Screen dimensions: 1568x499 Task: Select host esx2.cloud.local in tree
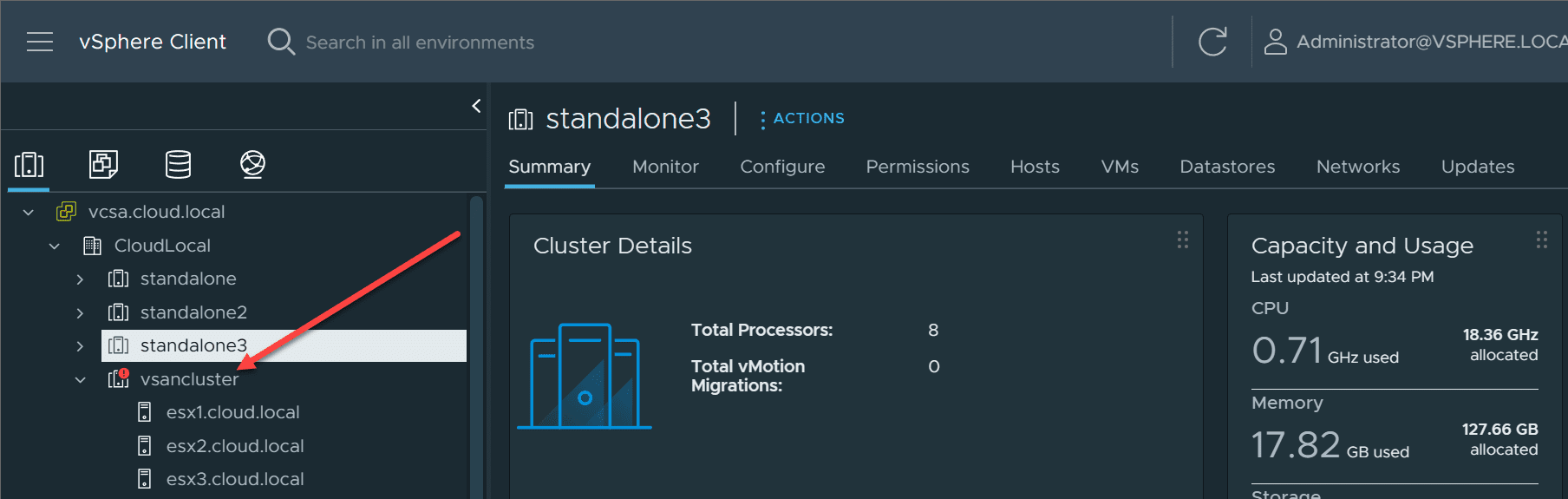[235, 446]
